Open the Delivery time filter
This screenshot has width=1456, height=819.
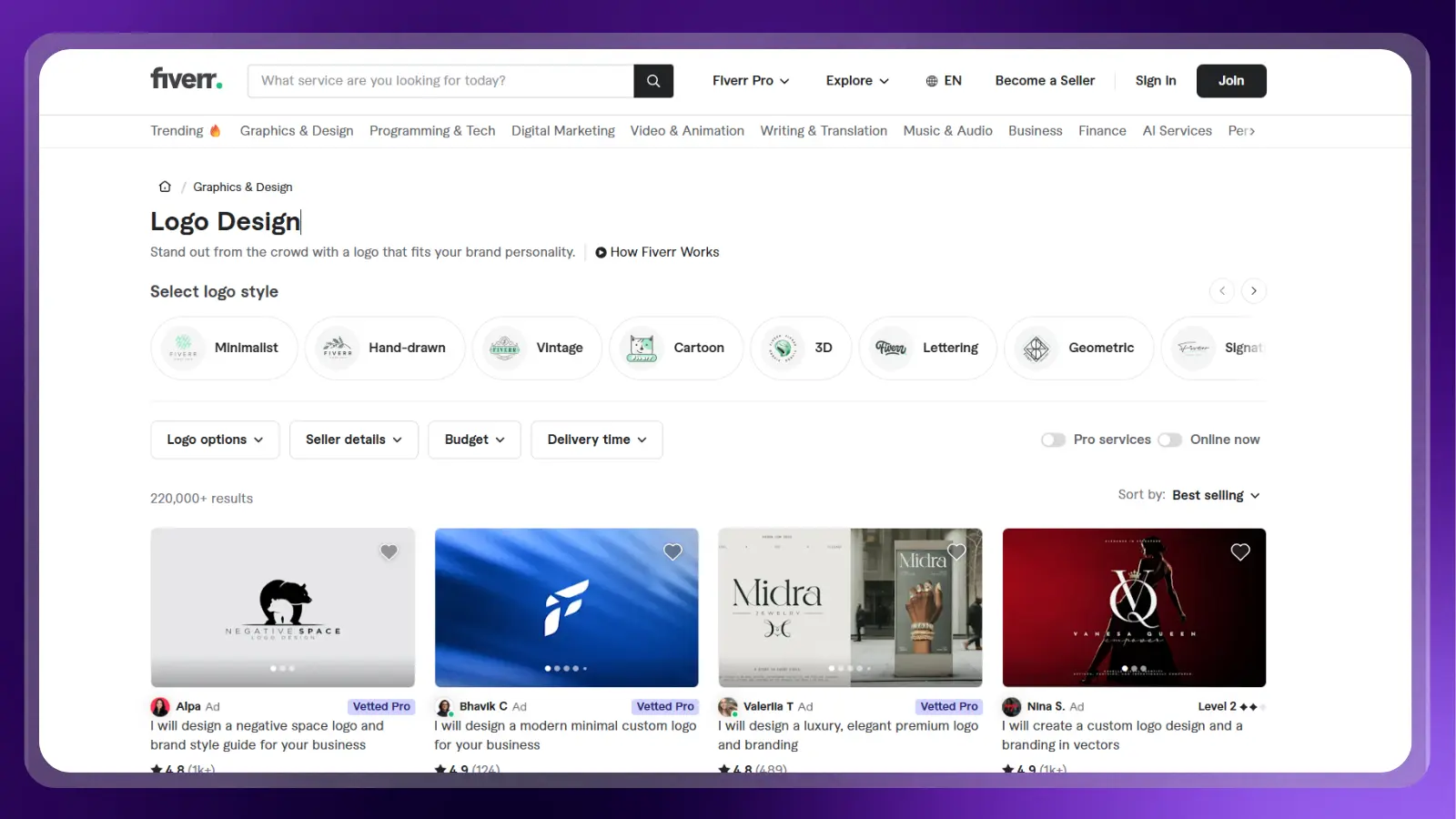click(x=597, y=440)
